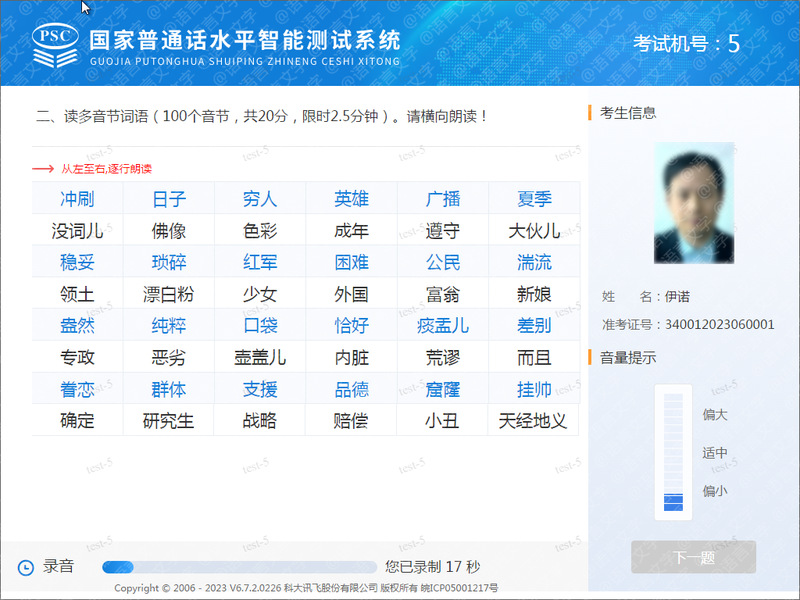Image resolution: width=800 pixels, height=600 pixels.
Task: Pick the word 困难
Action: [352, 263]
